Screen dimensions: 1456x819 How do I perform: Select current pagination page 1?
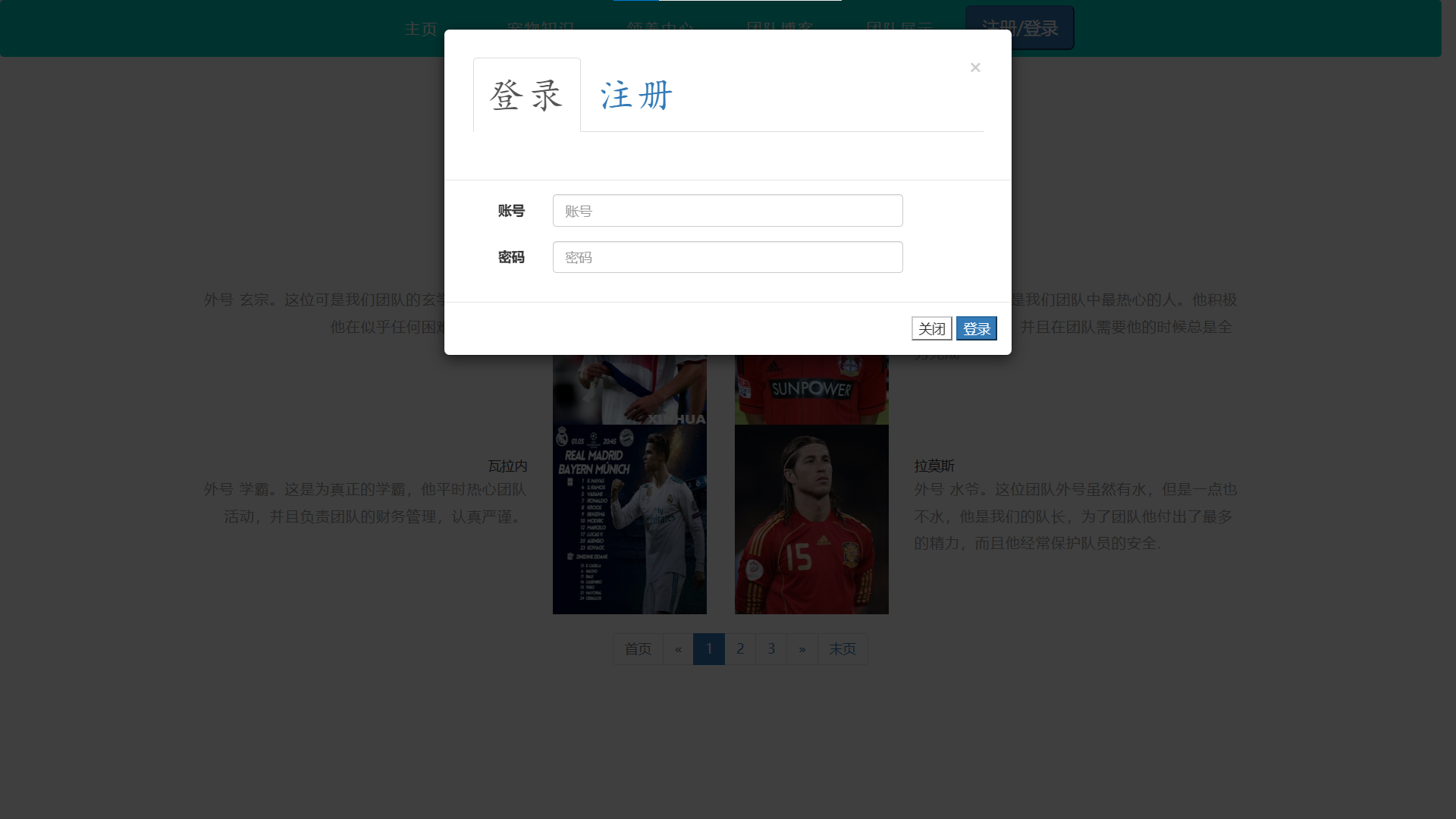[709, 649]
